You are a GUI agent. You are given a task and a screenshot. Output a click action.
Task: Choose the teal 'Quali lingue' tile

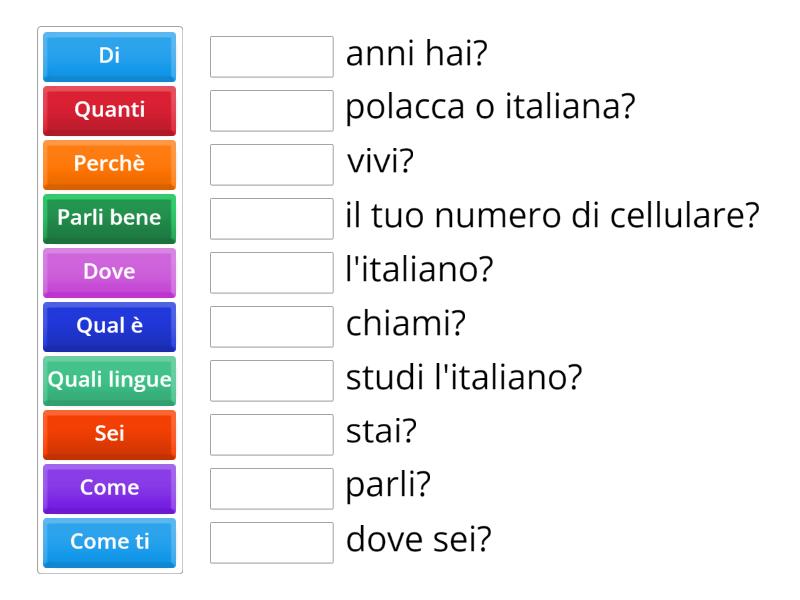(x=108, y=380)
